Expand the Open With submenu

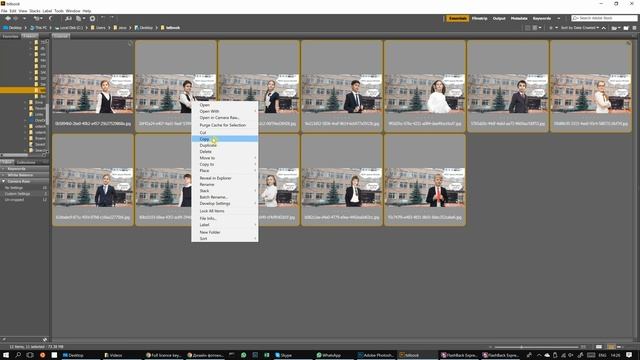click(224, 111)
